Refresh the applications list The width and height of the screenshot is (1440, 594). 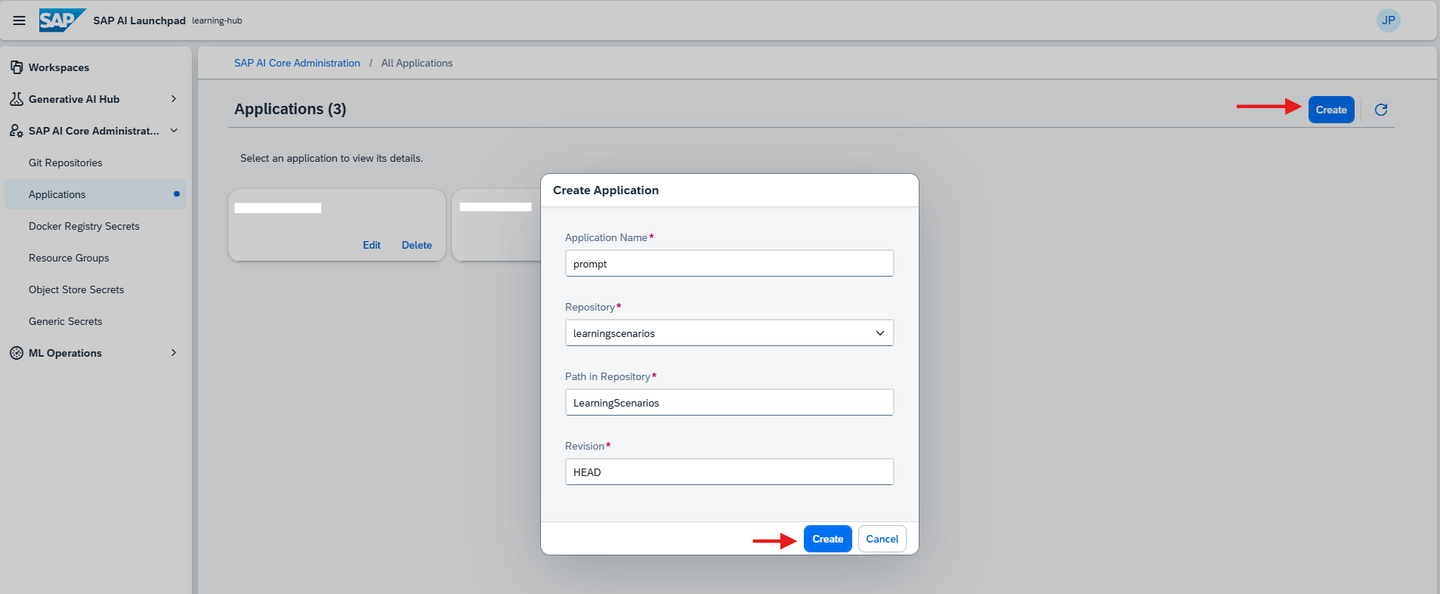point(1381,110)
